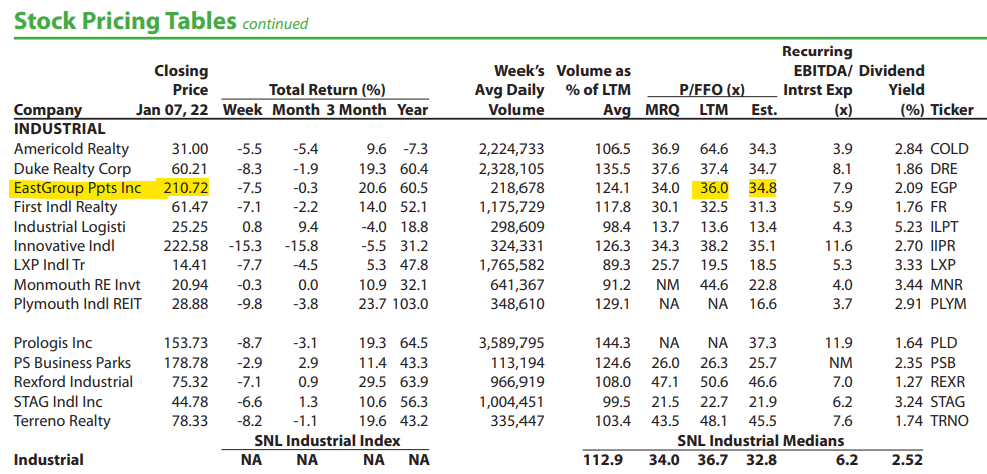Select the 'Company' column header

48,110
